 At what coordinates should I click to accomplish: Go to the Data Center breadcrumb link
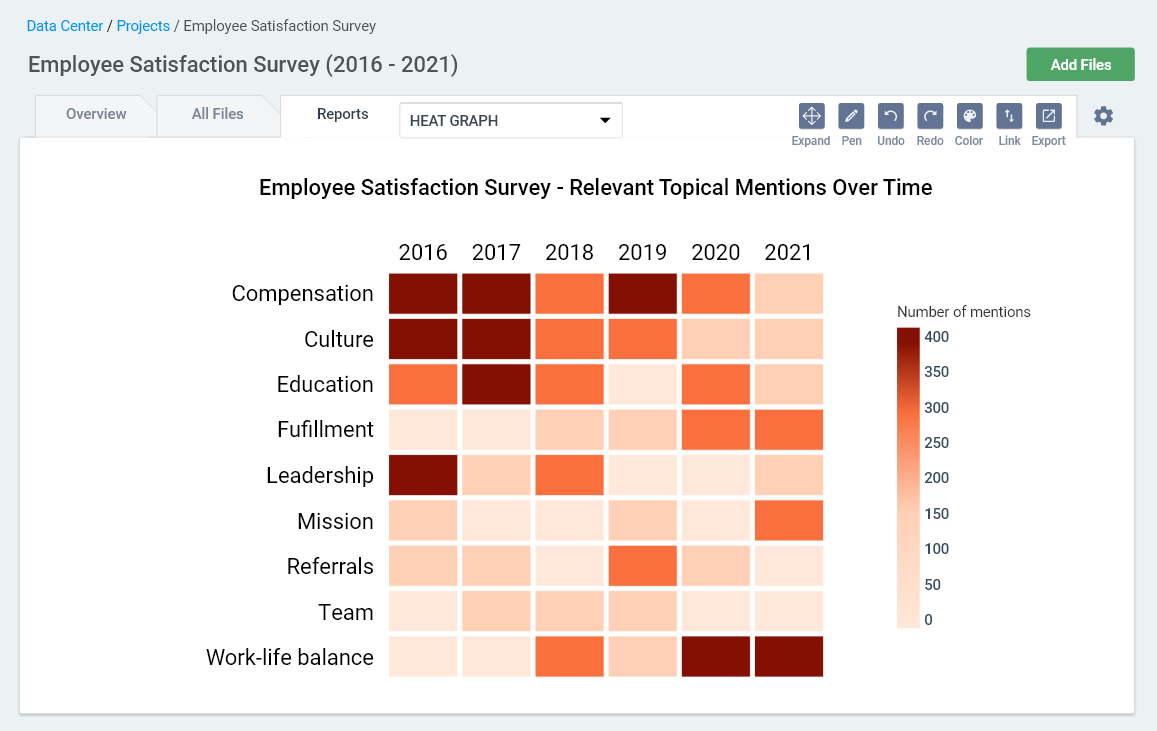click(65, 26)
